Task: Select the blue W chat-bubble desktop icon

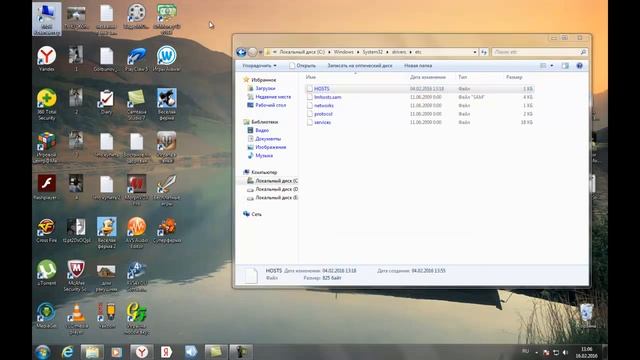Action: (x=167, y=58)
